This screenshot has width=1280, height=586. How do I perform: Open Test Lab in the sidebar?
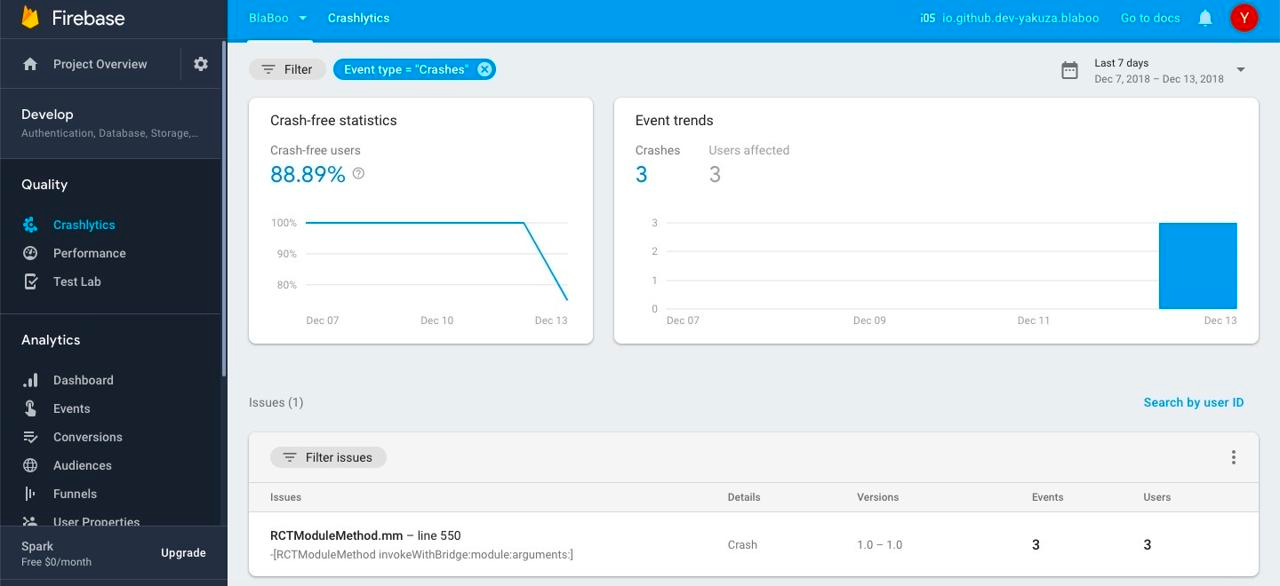coord(77,281)
